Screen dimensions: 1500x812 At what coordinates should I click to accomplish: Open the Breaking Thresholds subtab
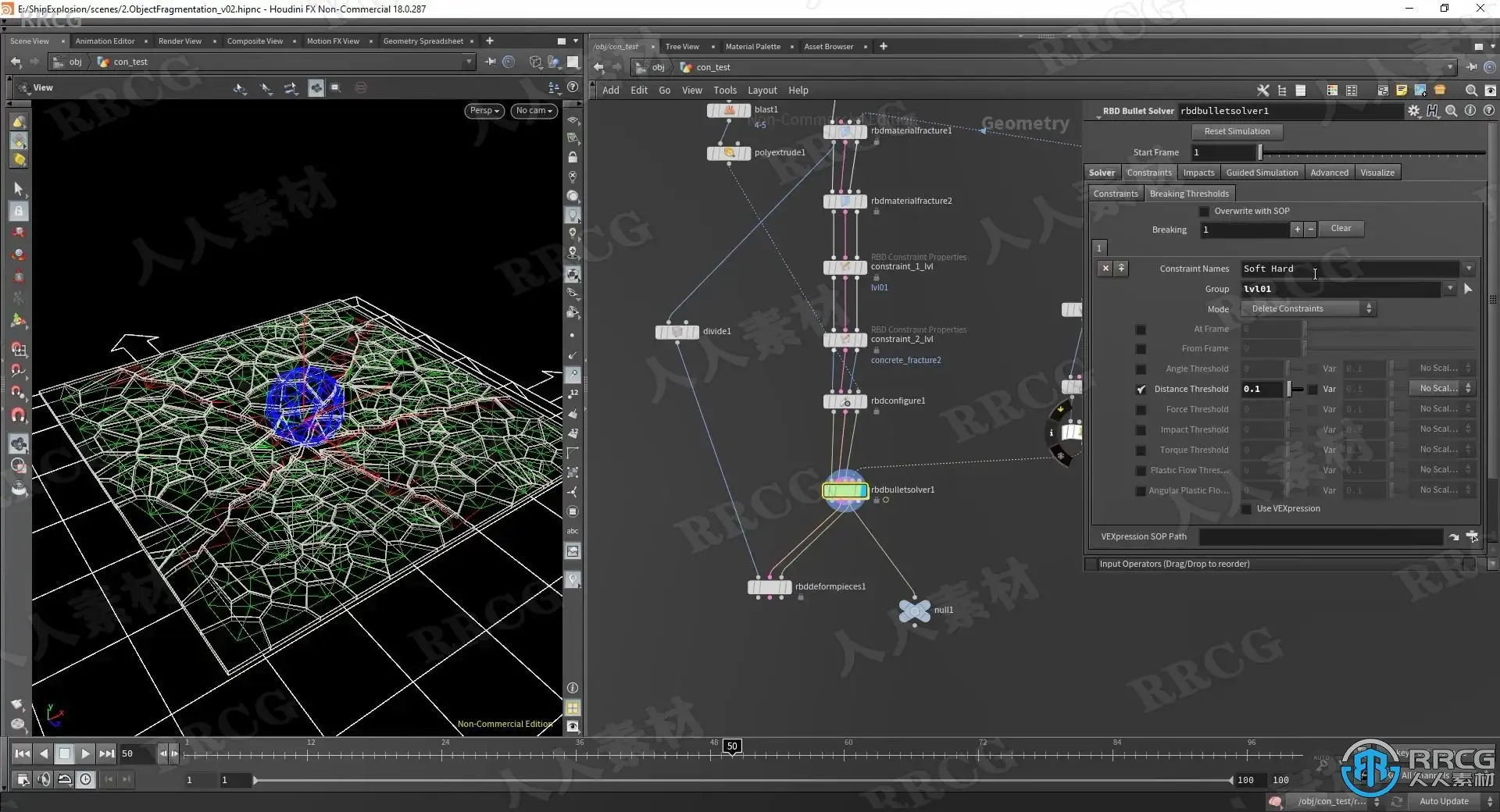pyautogui.click(x=1189, y=194)
